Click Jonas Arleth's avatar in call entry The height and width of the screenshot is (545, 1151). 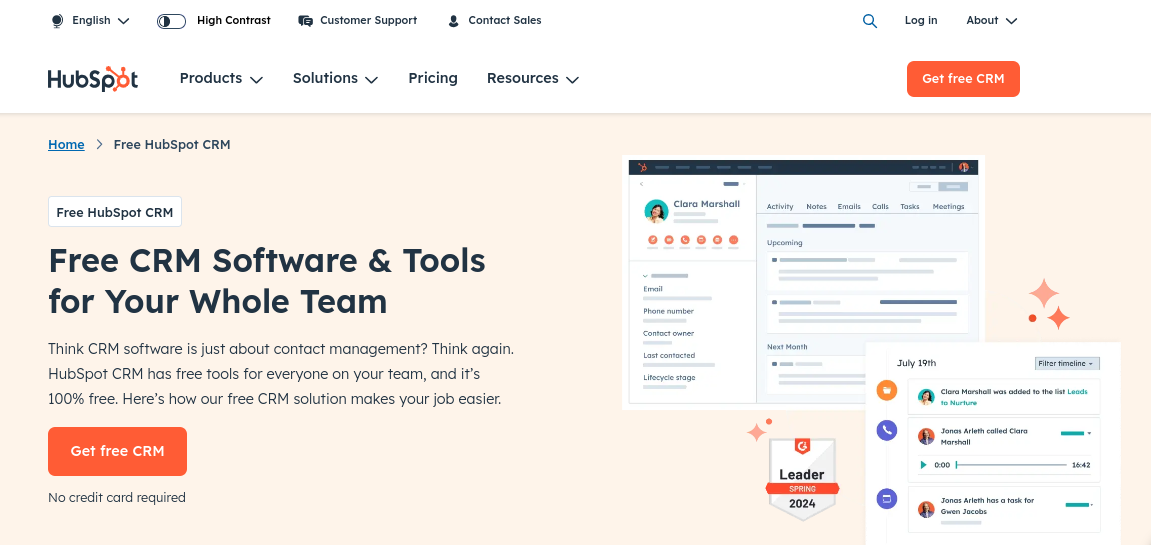tap(926, 436)
